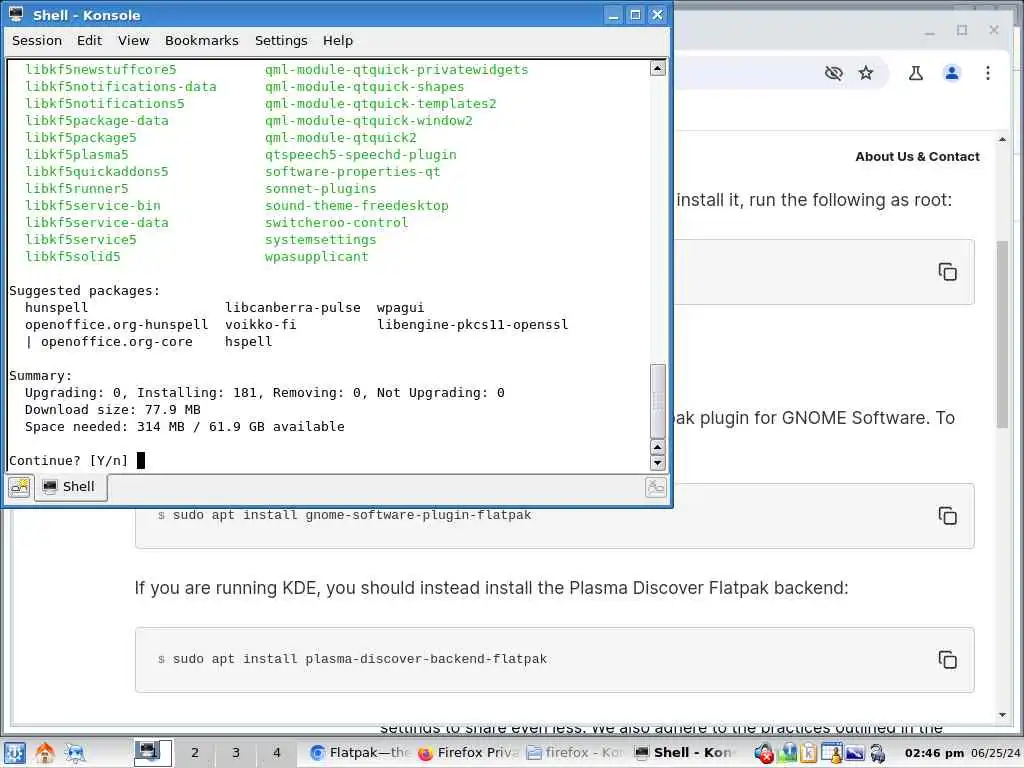Open the Settings menu in Konsole

tap(281, 40)
